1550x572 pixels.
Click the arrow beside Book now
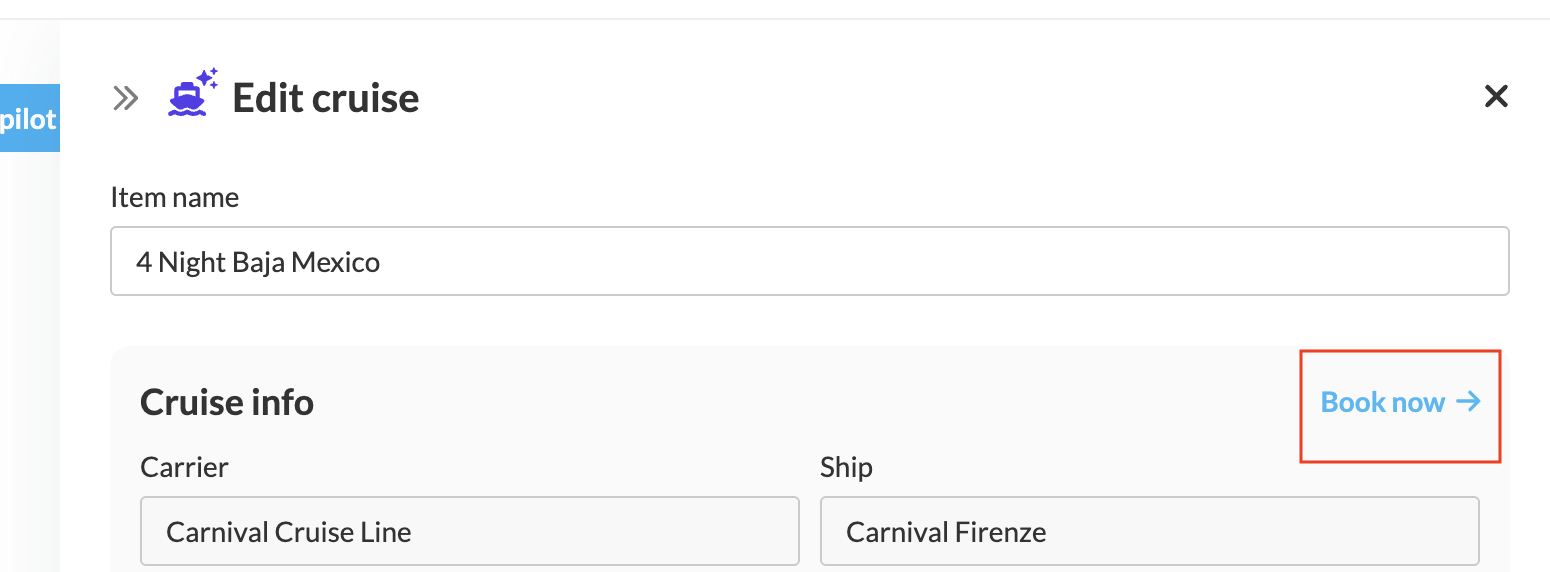point(1468,402)
